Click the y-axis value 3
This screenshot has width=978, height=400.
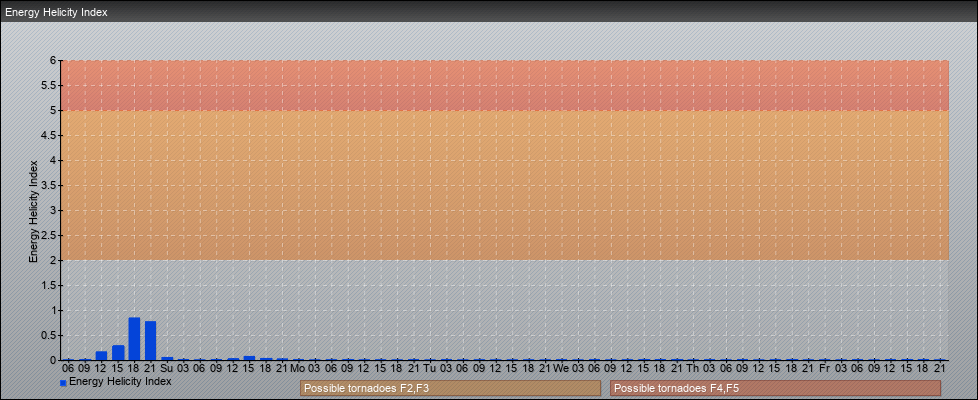54,210
